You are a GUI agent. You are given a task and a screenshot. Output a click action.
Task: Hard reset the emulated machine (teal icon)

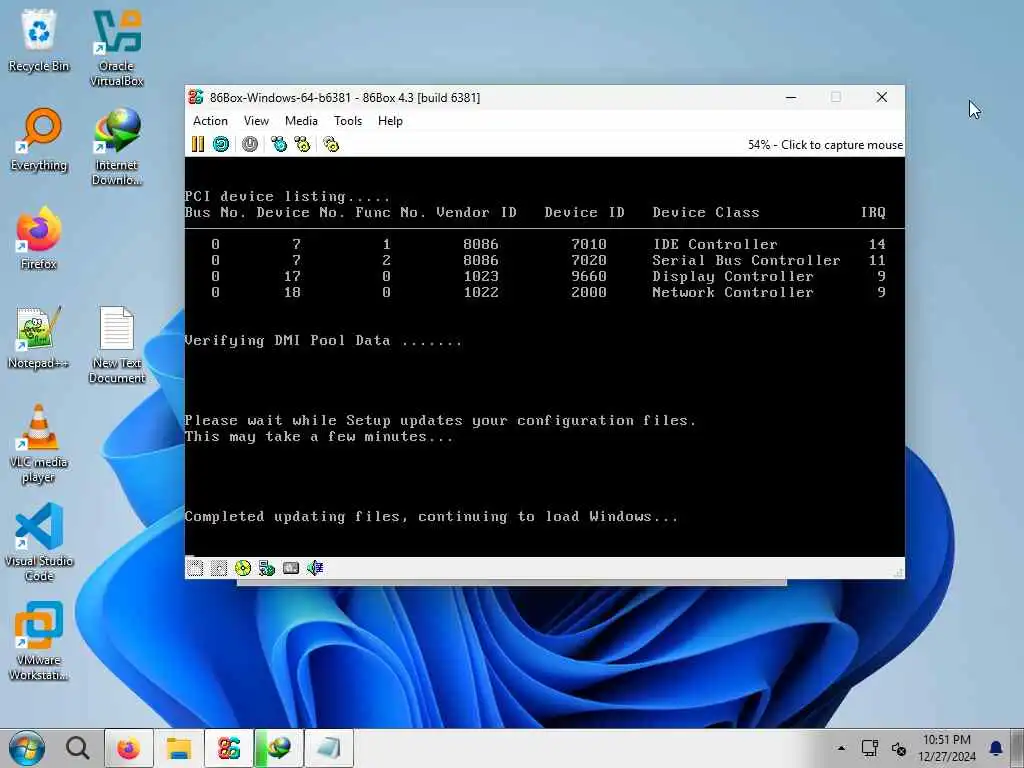coord(221,144)
